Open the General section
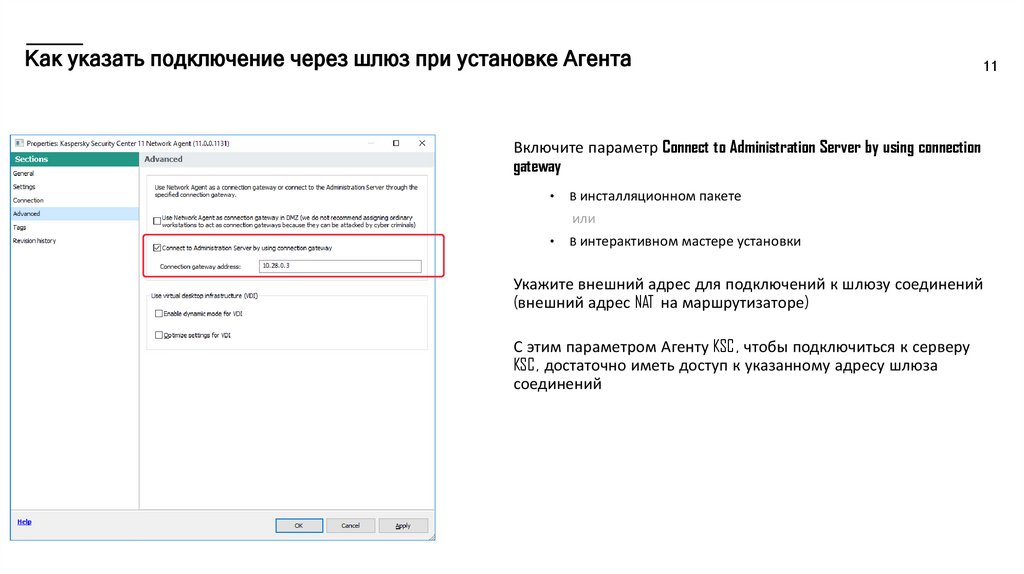 point(24,174)
